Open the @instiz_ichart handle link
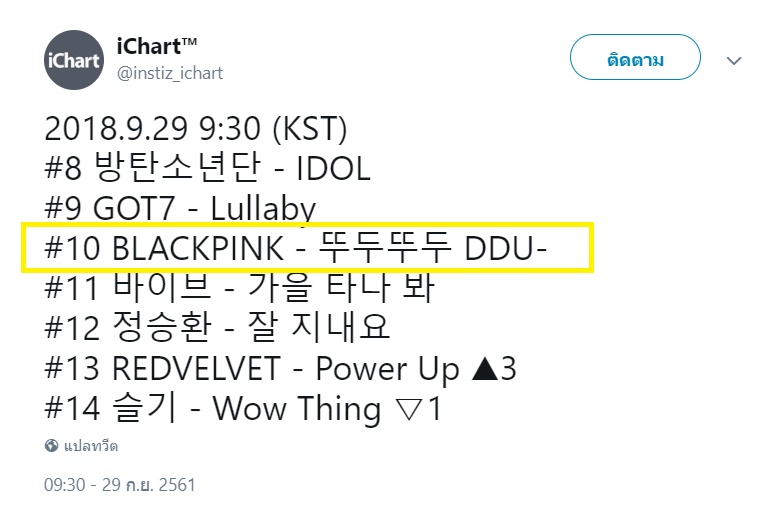The width and height of the screenshot is (777, 509). [170, 73]
